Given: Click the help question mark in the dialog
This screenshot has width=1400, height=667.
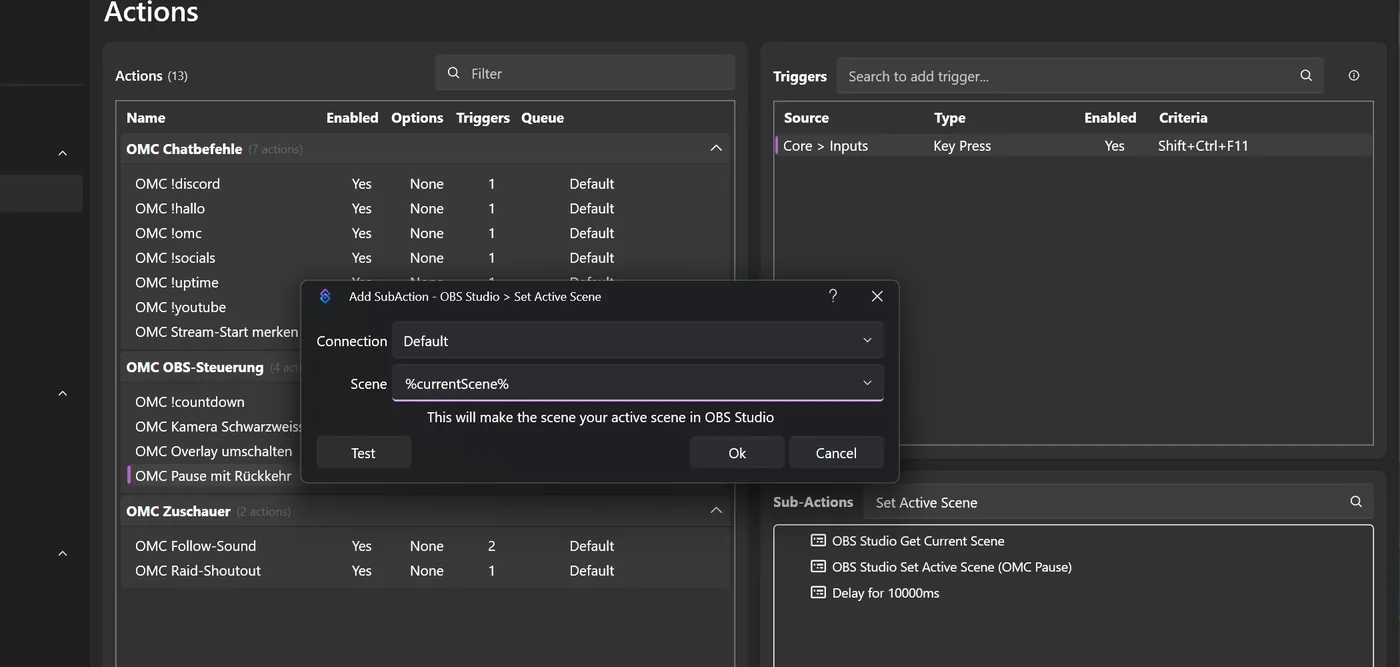Looking at the screenshot, I should point(833,296).
